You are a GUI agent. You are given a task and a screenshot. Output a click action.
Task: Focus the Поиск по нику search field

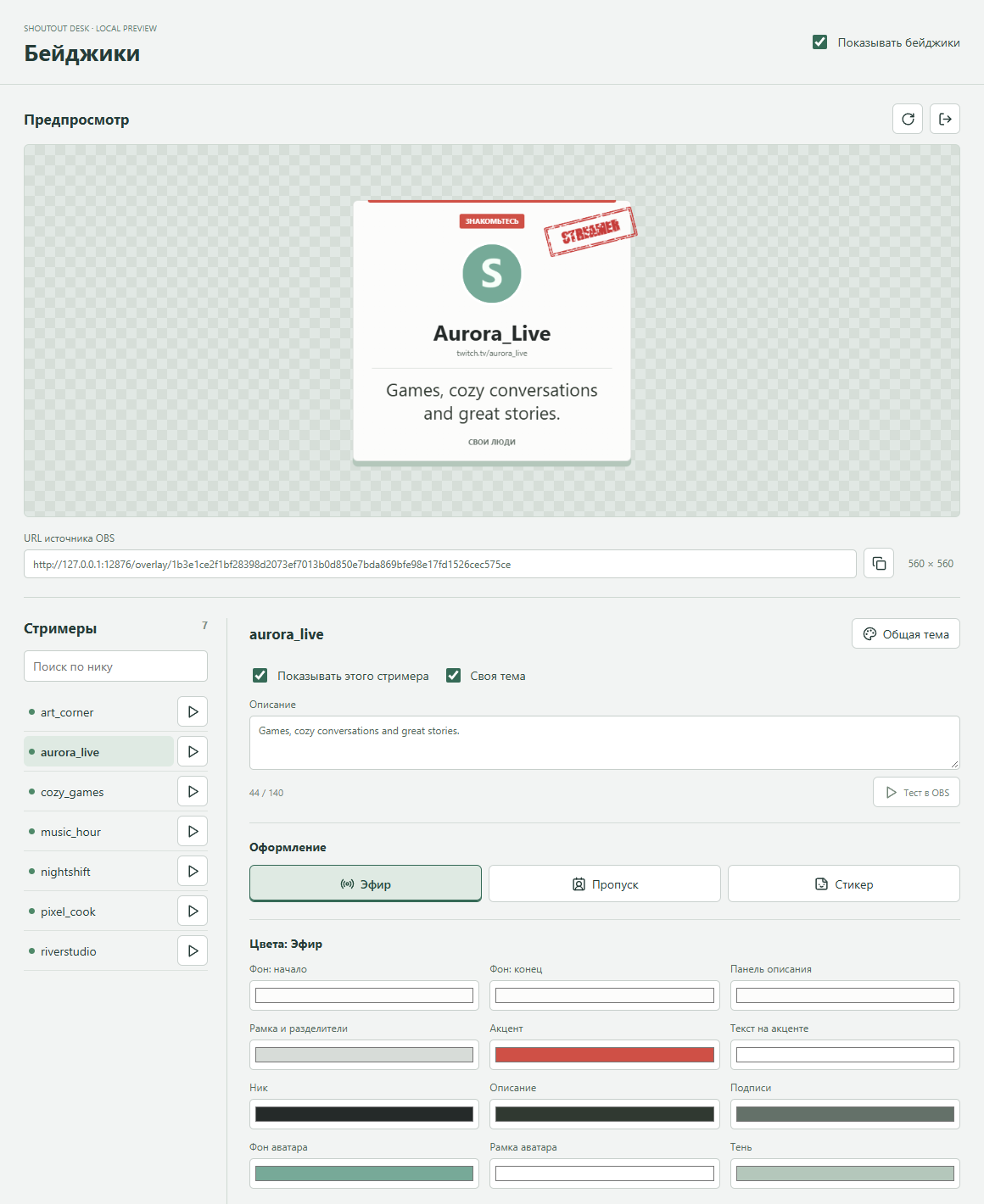point(115,666)
